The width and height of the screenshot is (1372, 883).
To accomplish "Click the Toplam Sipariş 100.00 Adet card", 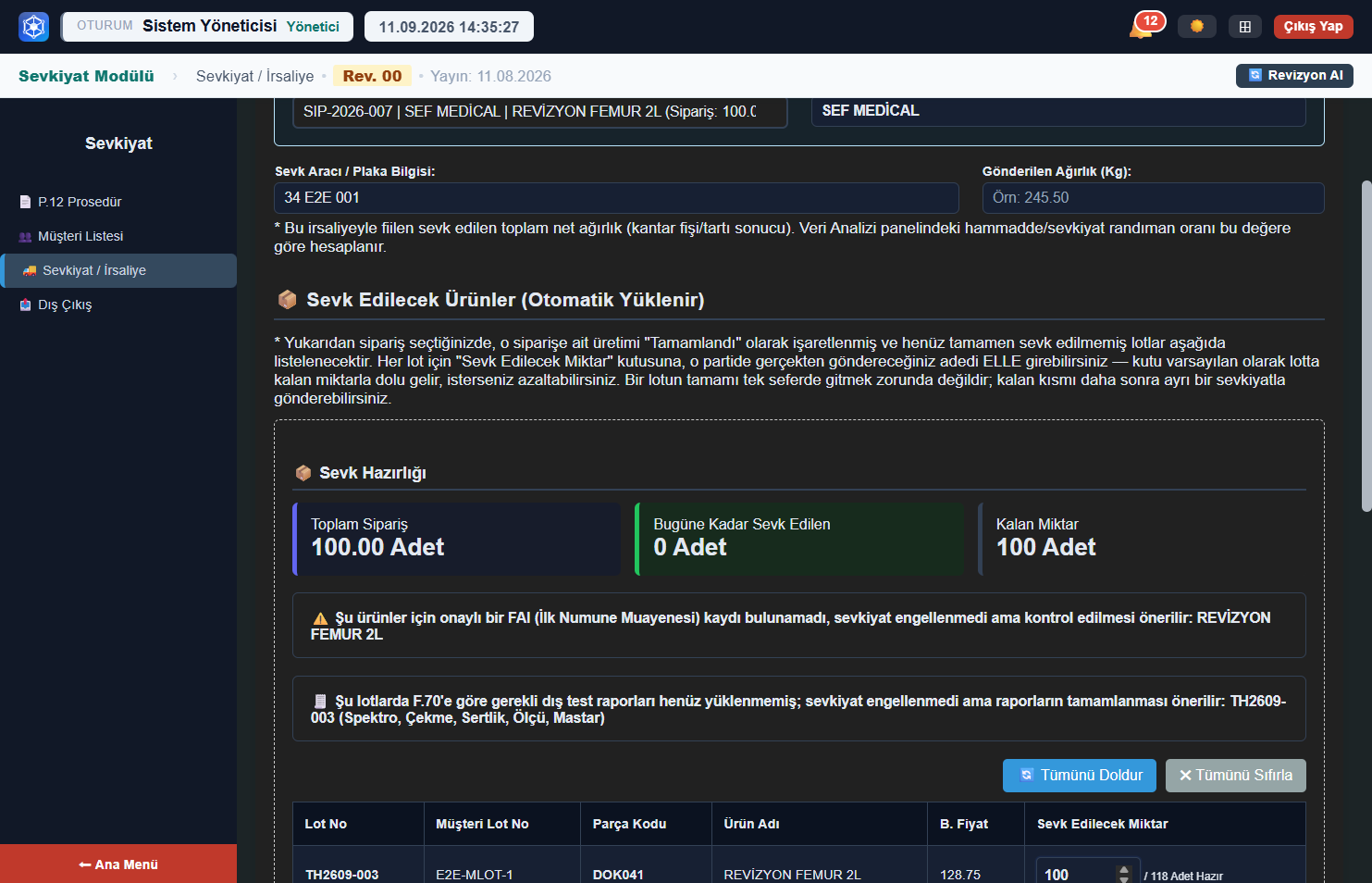I will click(x=457, y=539).
